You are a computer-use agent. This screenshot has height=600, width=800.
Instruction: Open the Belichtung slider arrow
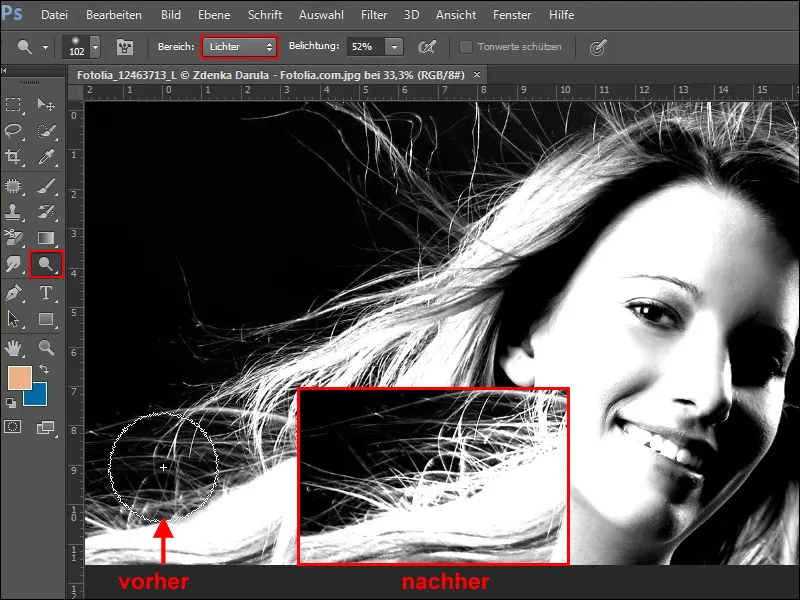394,47
